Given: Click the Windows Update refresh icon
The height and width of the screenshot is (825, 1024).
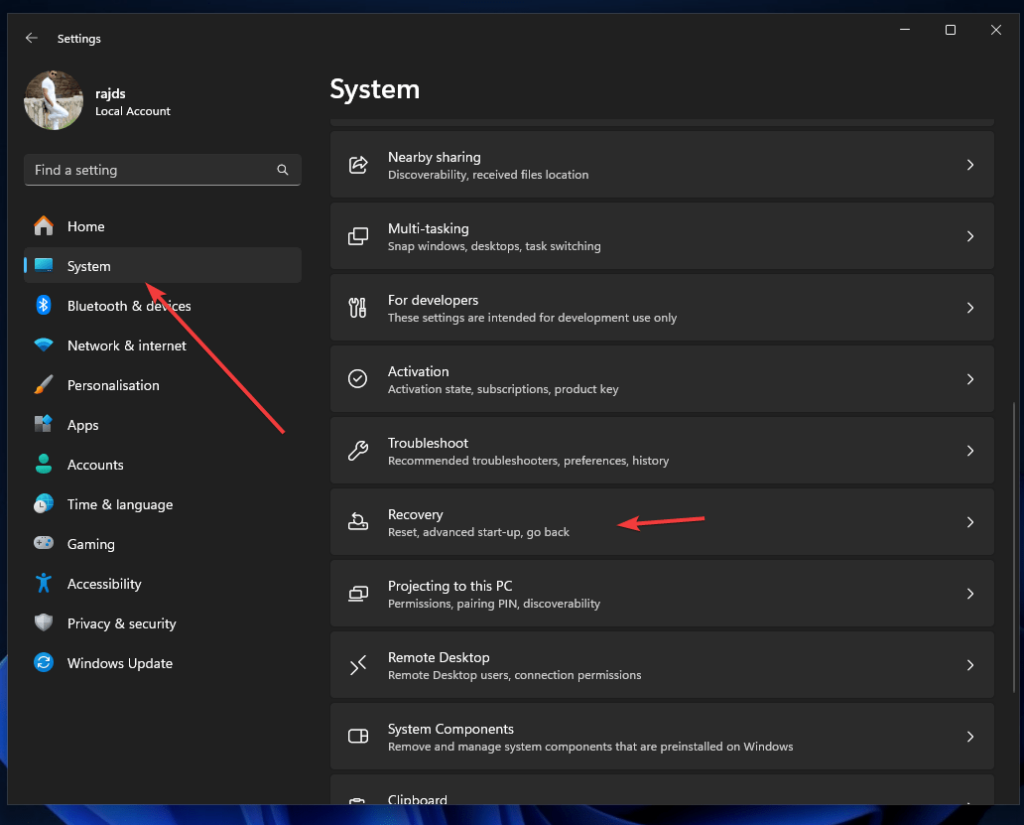Looking at the screenshot, I should coord(44,662).
